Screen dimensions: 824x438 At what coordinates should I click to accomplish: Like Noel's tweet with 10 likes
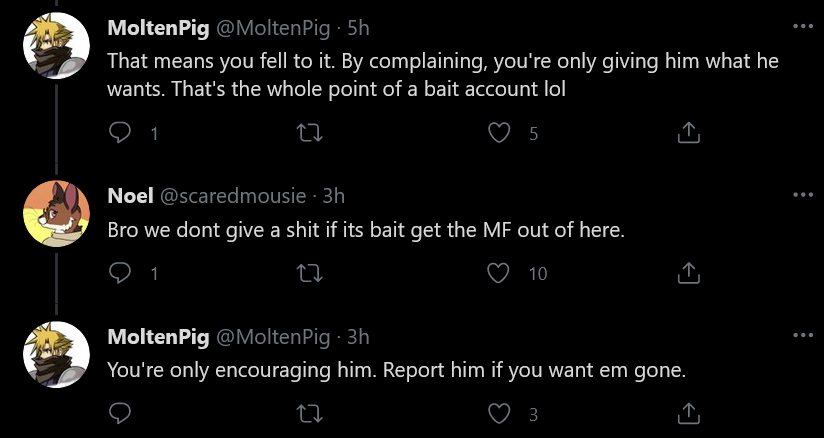pyautogui.click(x=499, y=273)
